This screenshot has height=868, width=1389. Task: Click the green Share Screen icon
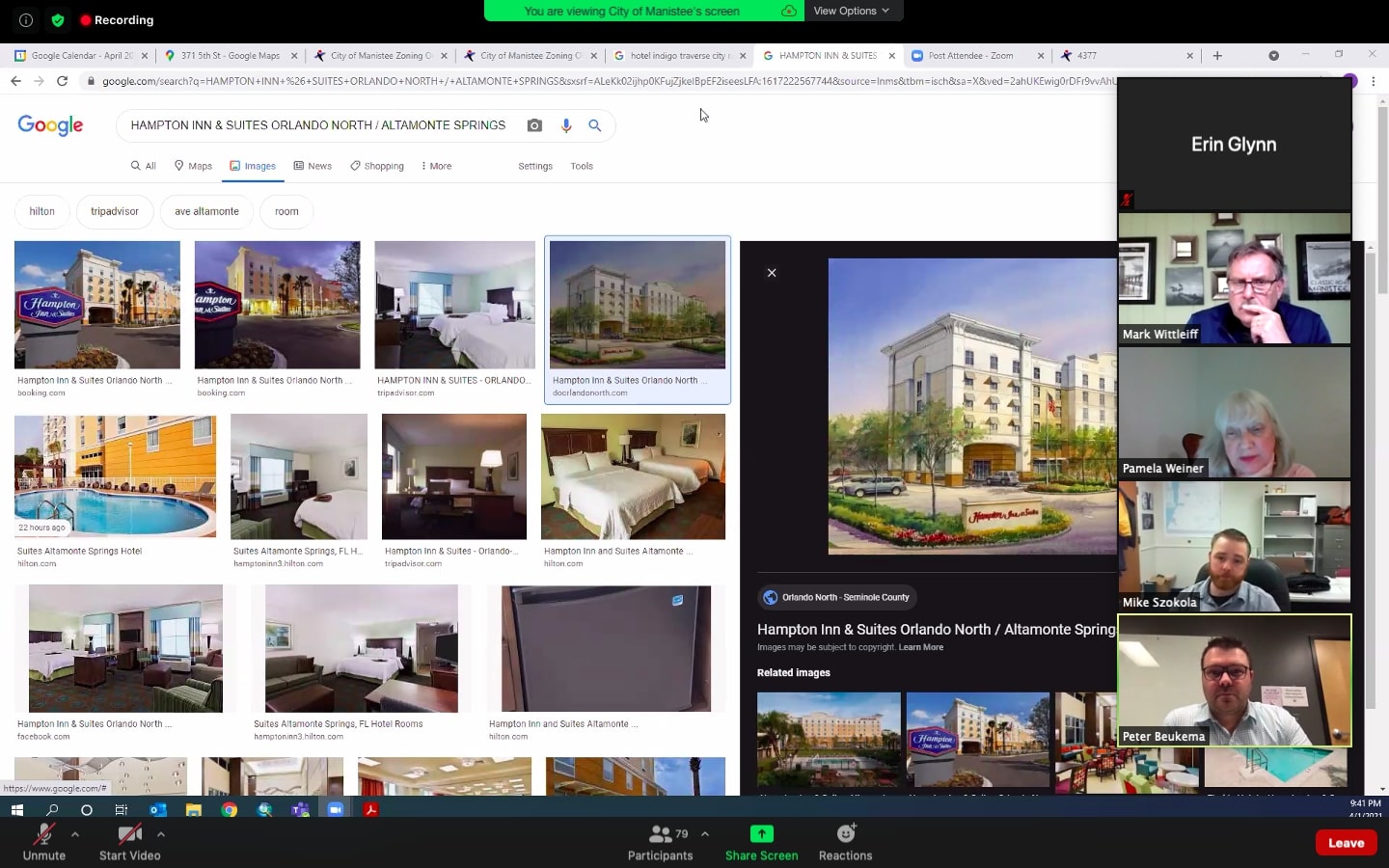coord(761,834)
